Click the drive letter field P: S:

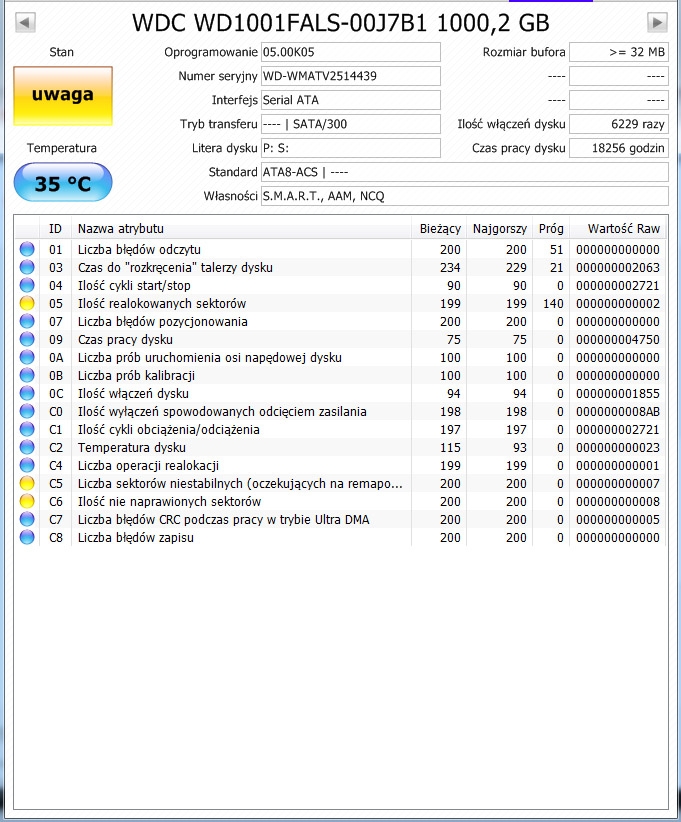pyautogui.click(x=351, y=148)
